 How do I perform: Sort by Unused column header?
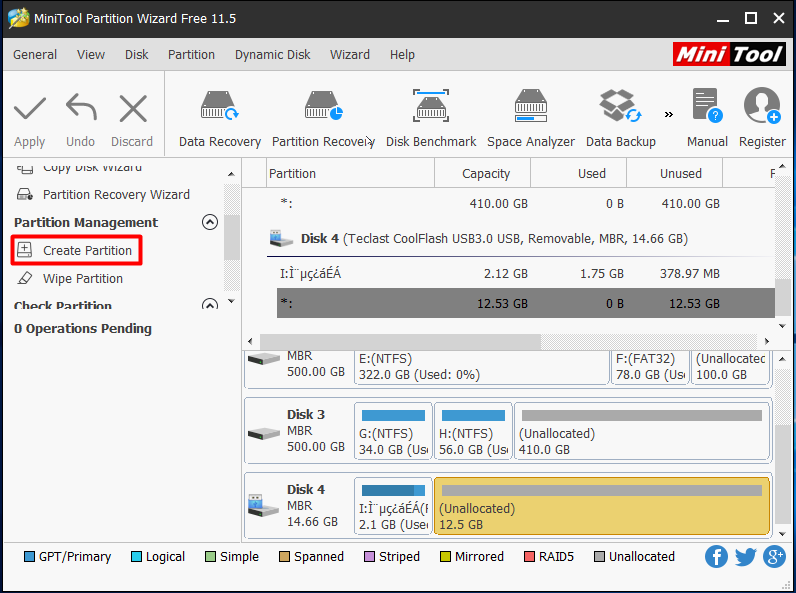click(674, 173)
